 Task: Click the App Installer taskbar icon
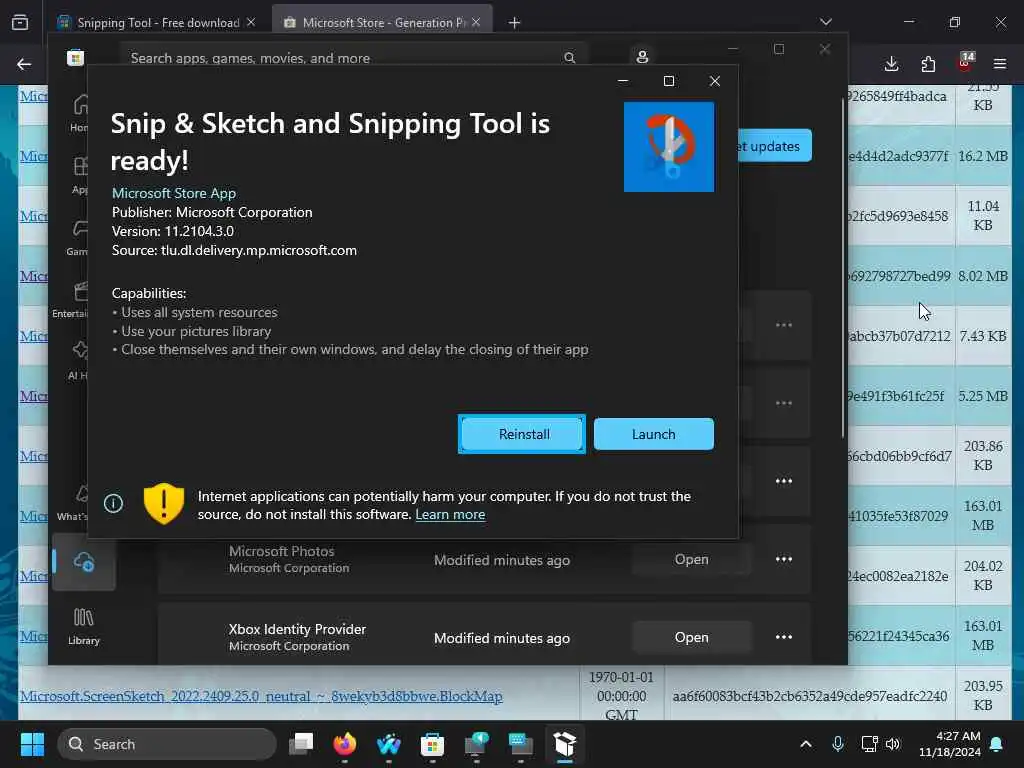564,744
